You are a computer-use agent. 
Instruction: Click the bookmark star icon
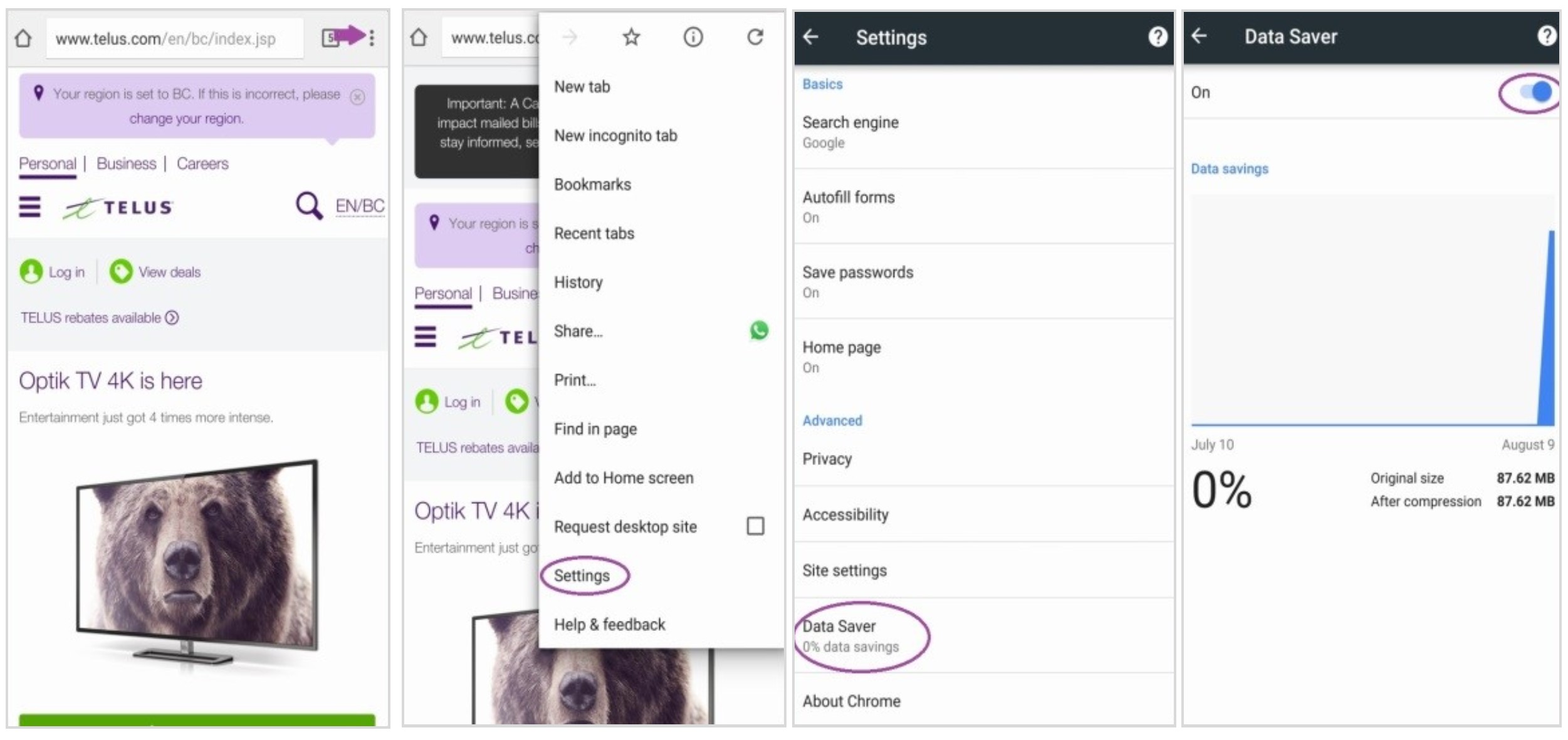(629, 35)
